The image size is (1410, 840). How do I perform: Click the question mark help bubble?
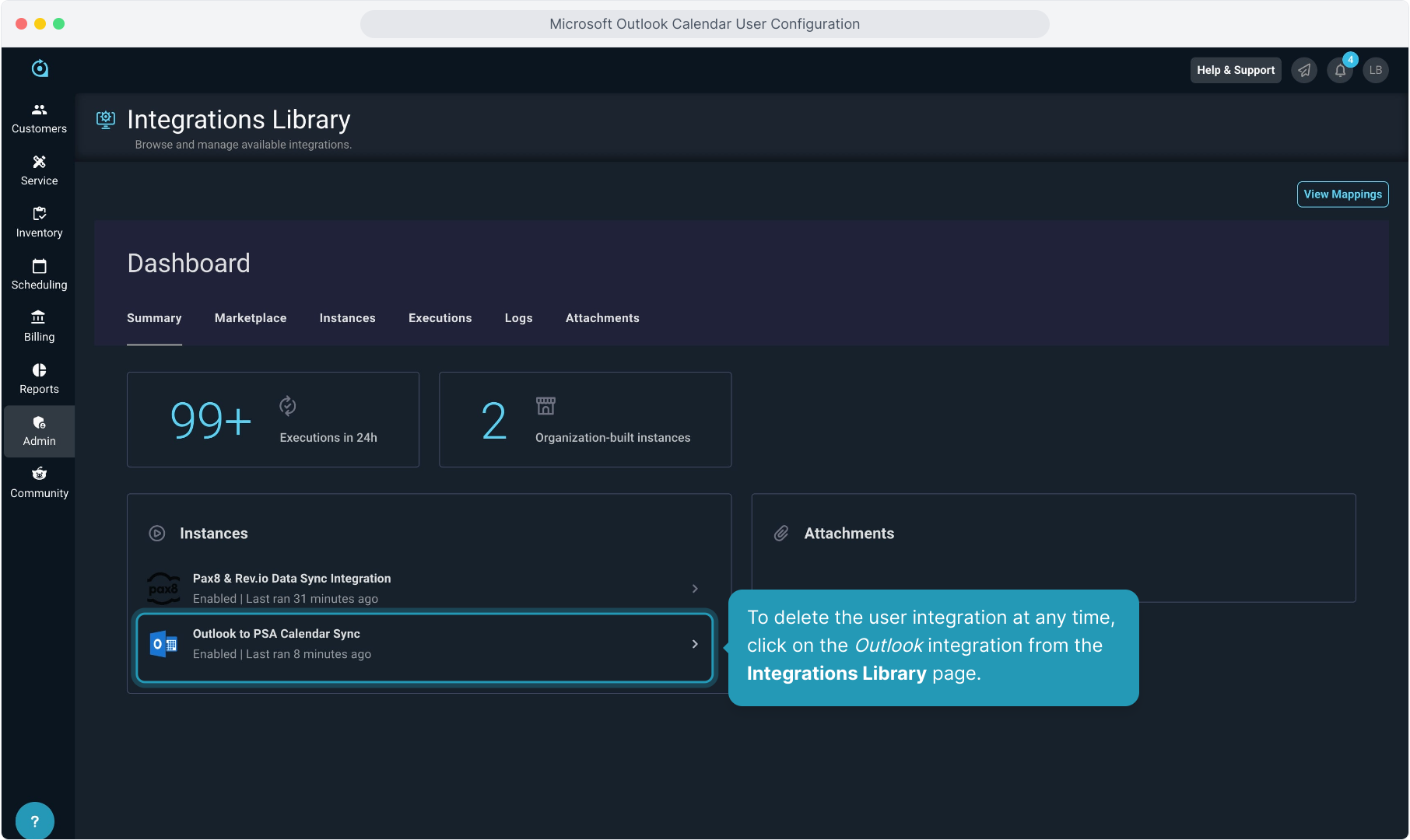click(34, 821)
